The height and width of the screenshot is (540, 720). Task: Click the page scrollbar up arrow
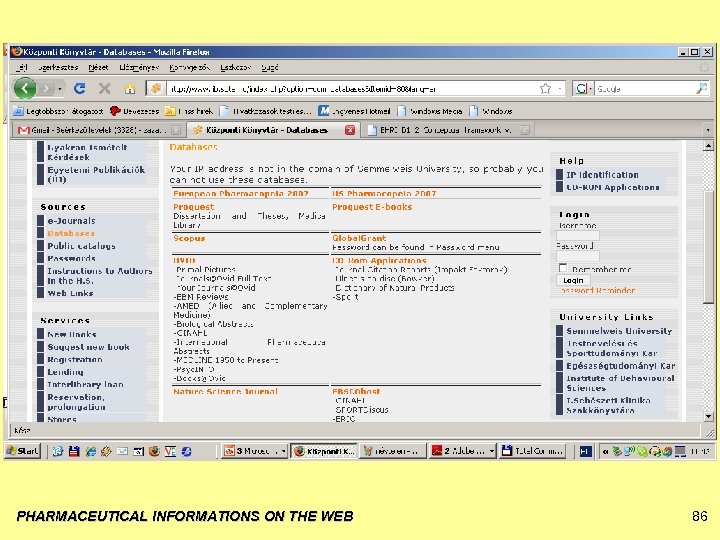point(708,146)
